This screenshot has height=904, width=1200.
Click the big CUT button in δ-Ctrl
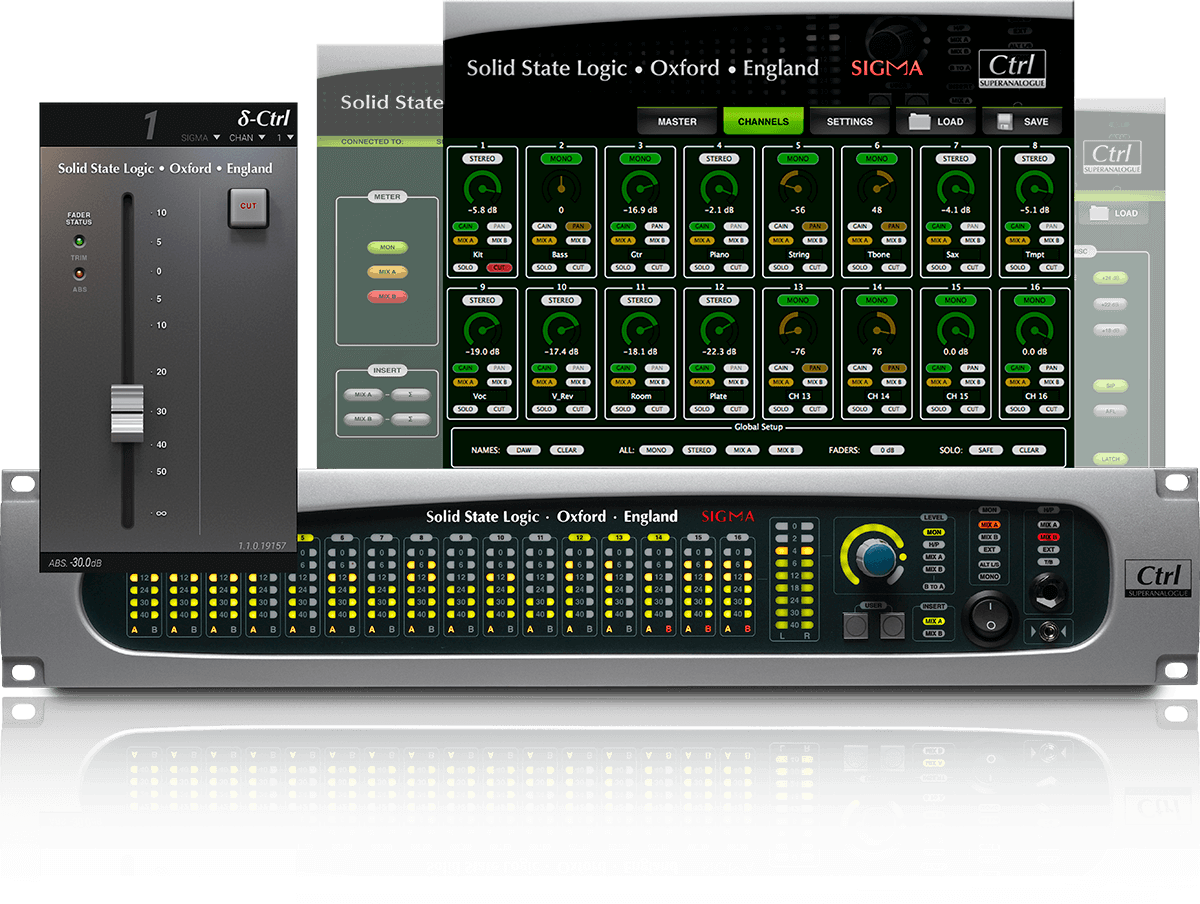248,207
